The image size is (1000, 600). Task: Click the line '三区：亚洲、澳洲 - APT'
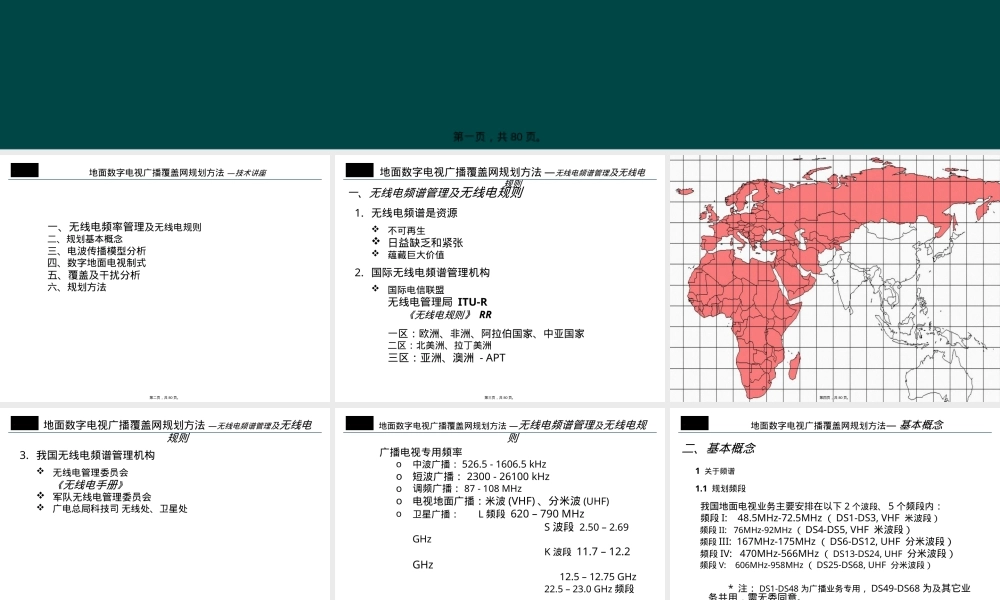point(446,358)
